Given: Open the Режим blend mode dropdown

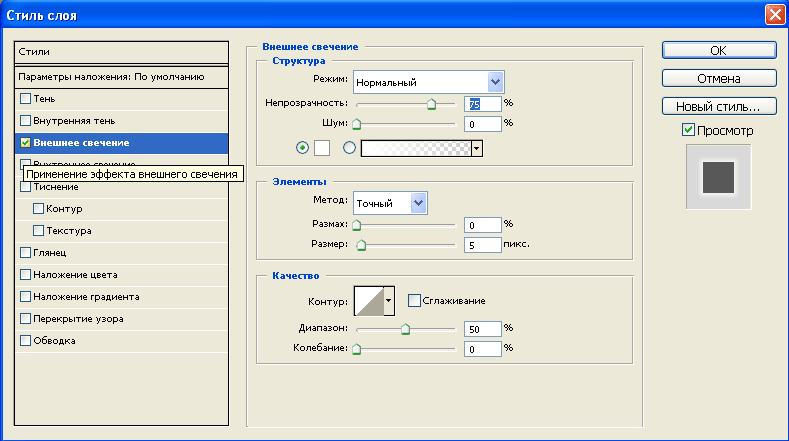Looking at the screenshot, I should coord(494,82).
